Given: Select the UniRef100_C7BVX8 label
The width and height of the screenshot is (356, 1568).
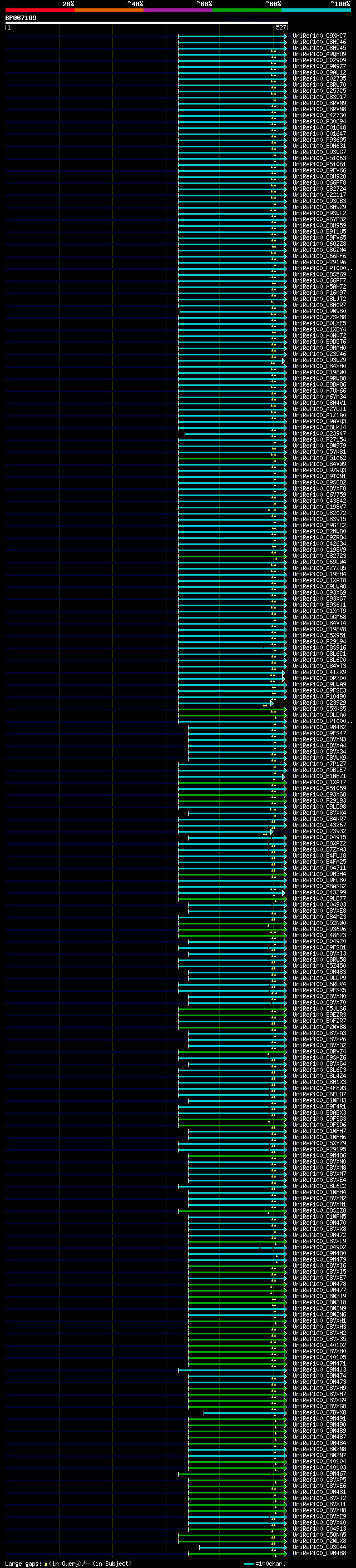Looking at the screenshot, I should [x=319, y=1412].
